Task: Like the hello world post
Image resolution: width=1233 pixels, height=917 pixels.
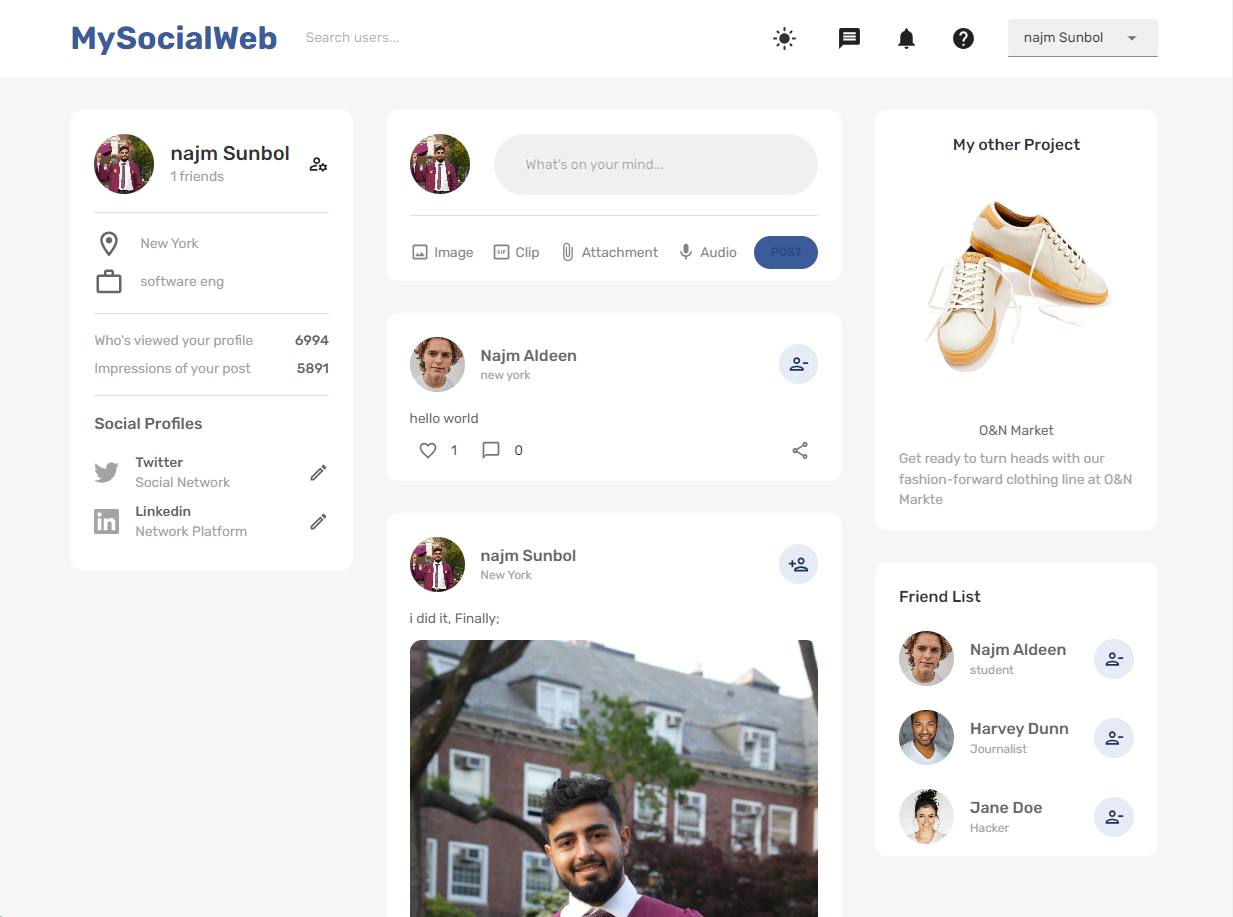Action: tap(428, 451)
